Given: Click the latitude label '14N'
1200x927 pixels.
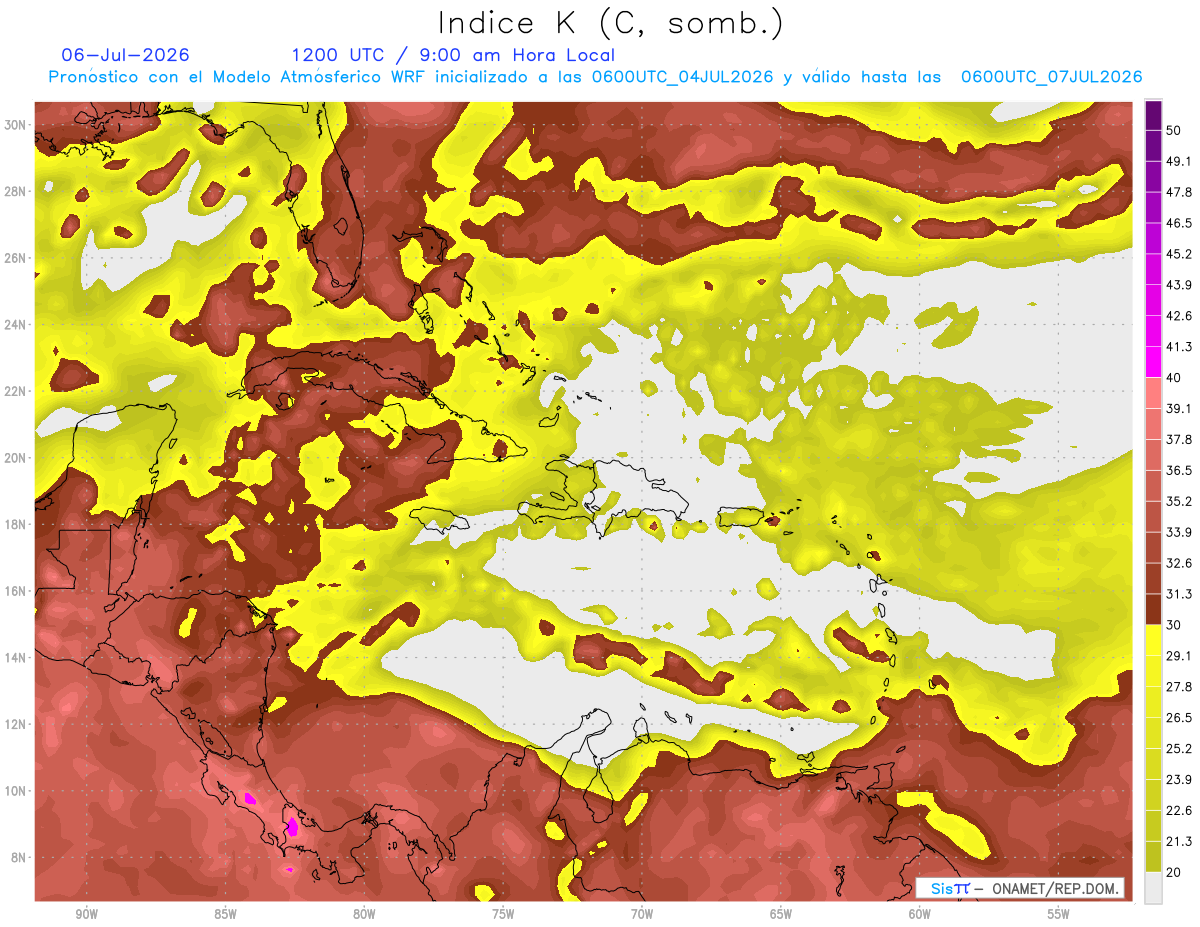Looking at the screenshot, I should 17,658.
